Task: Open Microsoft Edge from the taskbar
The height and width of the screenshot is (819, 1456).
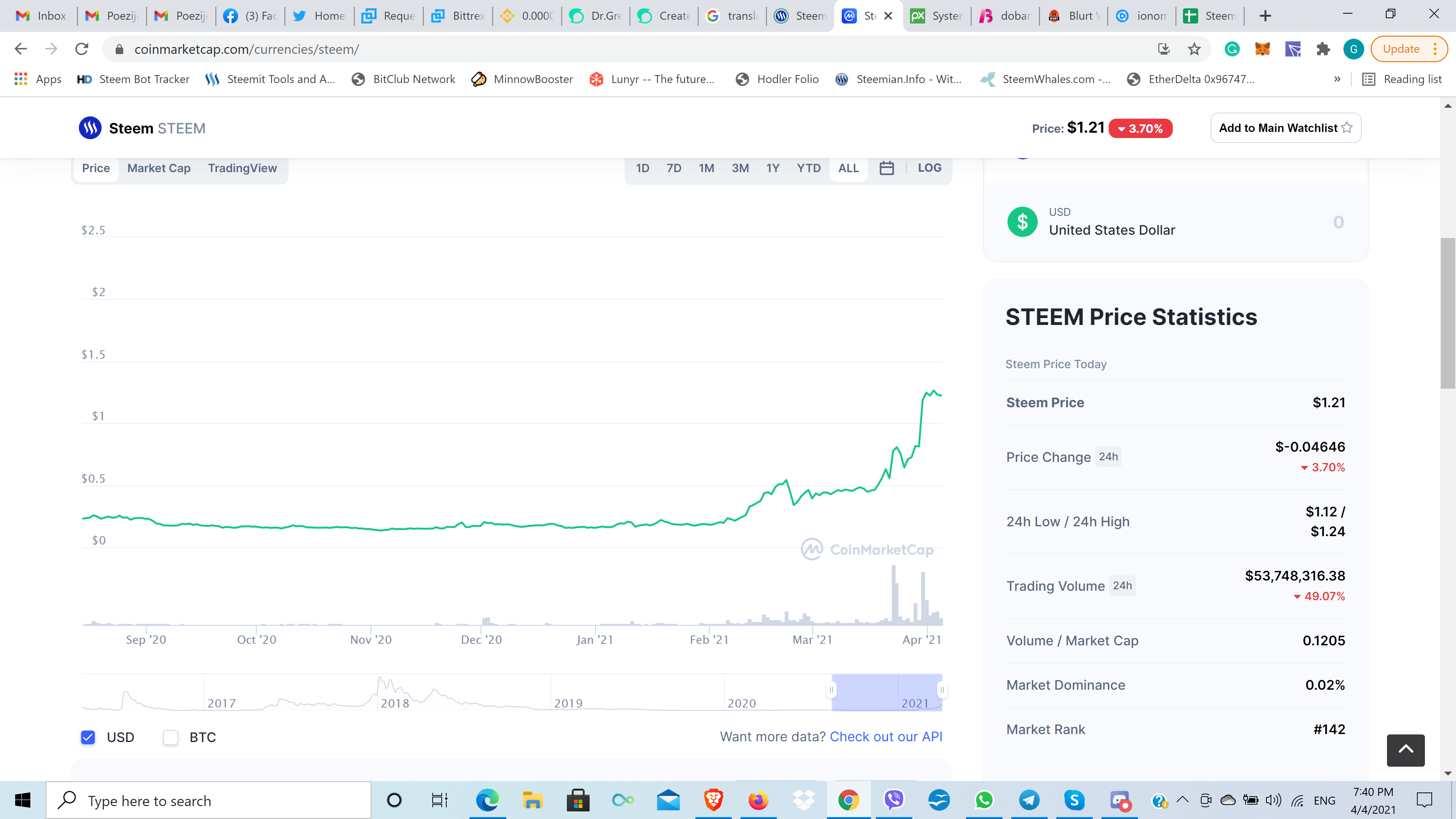Action: coord(486,800)
